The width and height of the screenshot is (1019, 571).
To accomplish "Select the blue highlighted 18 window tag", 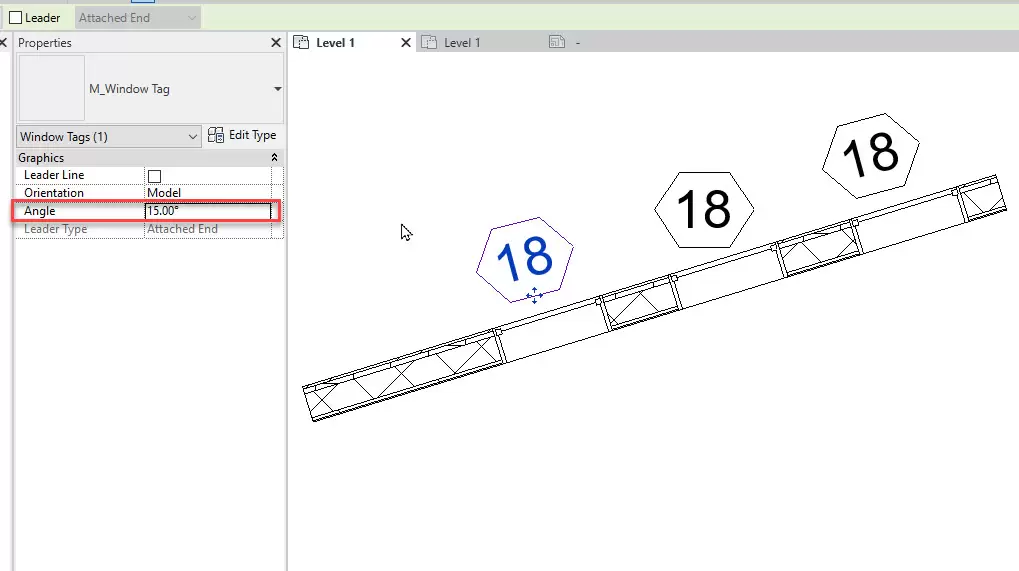I will point(524,257).
